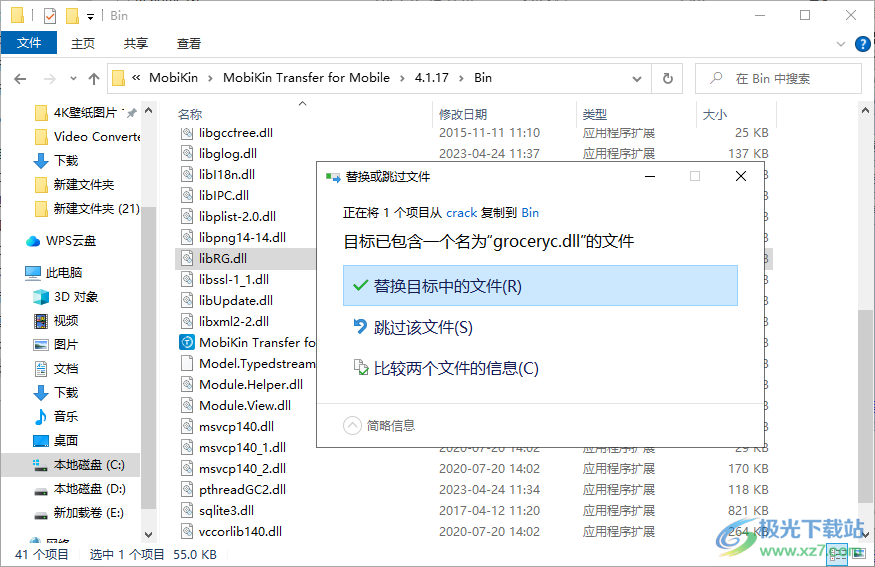Image resolution: width=875 pixels, height=567 pixels.
Task: Sort by 修改日期 column header
Action: 463,114
